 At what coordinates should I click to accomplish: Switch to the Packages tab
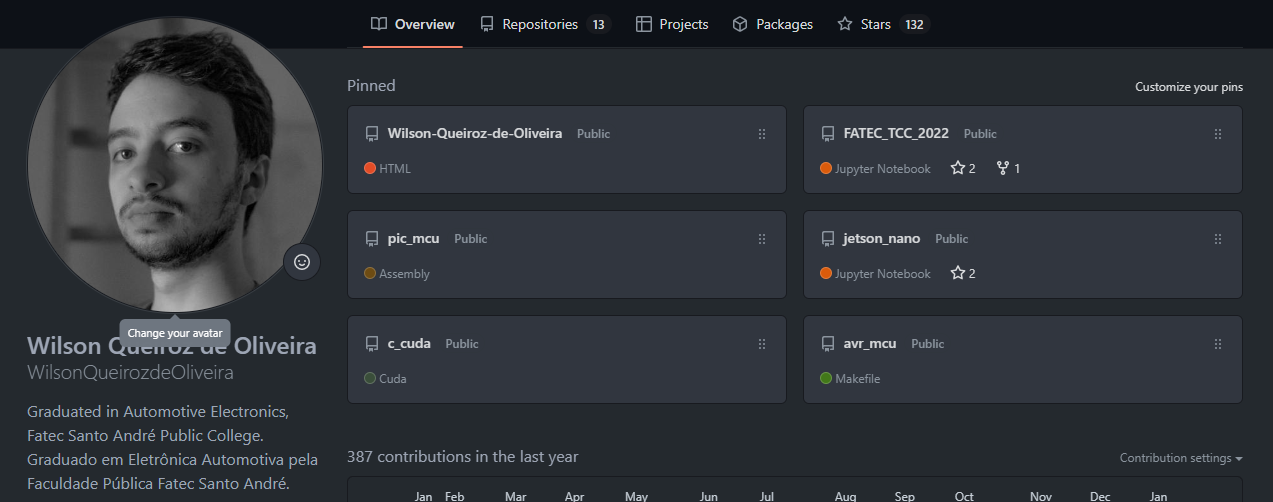click(x=772, y=24)
